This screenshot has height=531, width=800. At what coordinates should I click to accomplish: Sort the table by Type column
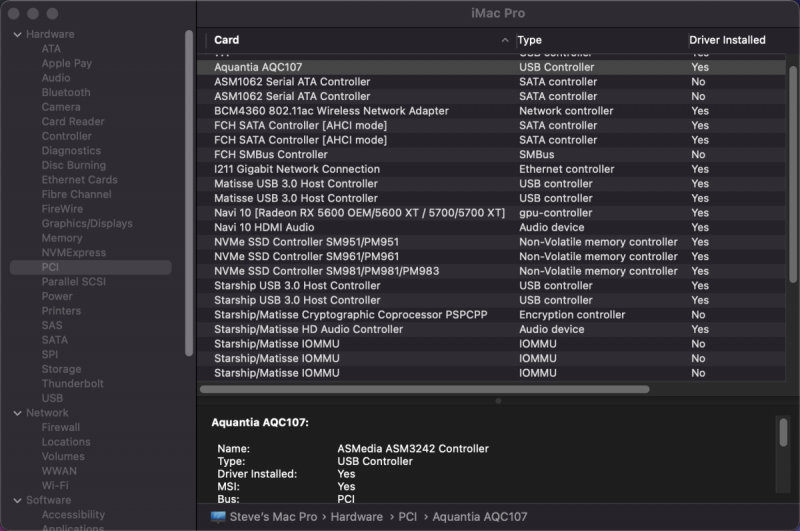[x=530, y=40]
